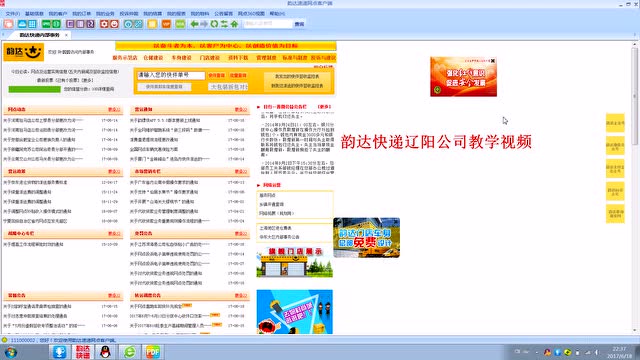Viewport: 640px width, 360px height.
Task: Click 更多 in the 战略中心专栏 section header
Action: pyautogui.click(x=114, y=233)
